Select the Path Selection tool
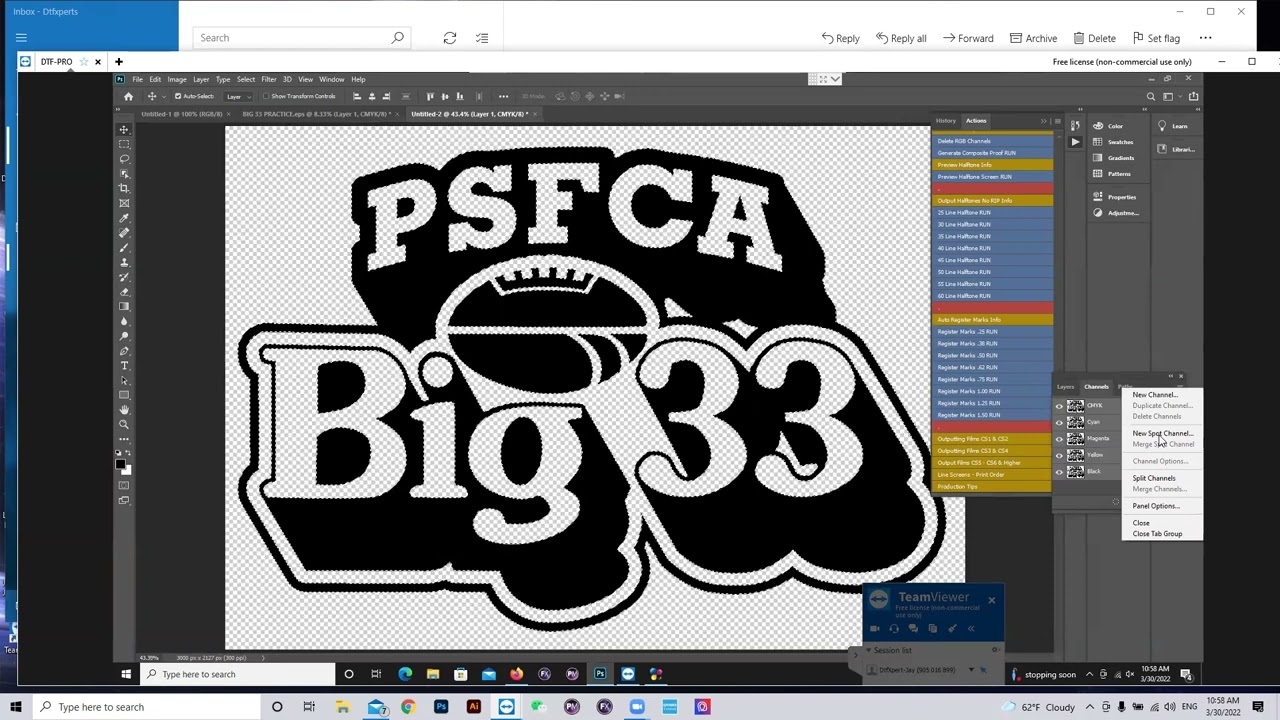1280x720 pixels. point(124,380)
